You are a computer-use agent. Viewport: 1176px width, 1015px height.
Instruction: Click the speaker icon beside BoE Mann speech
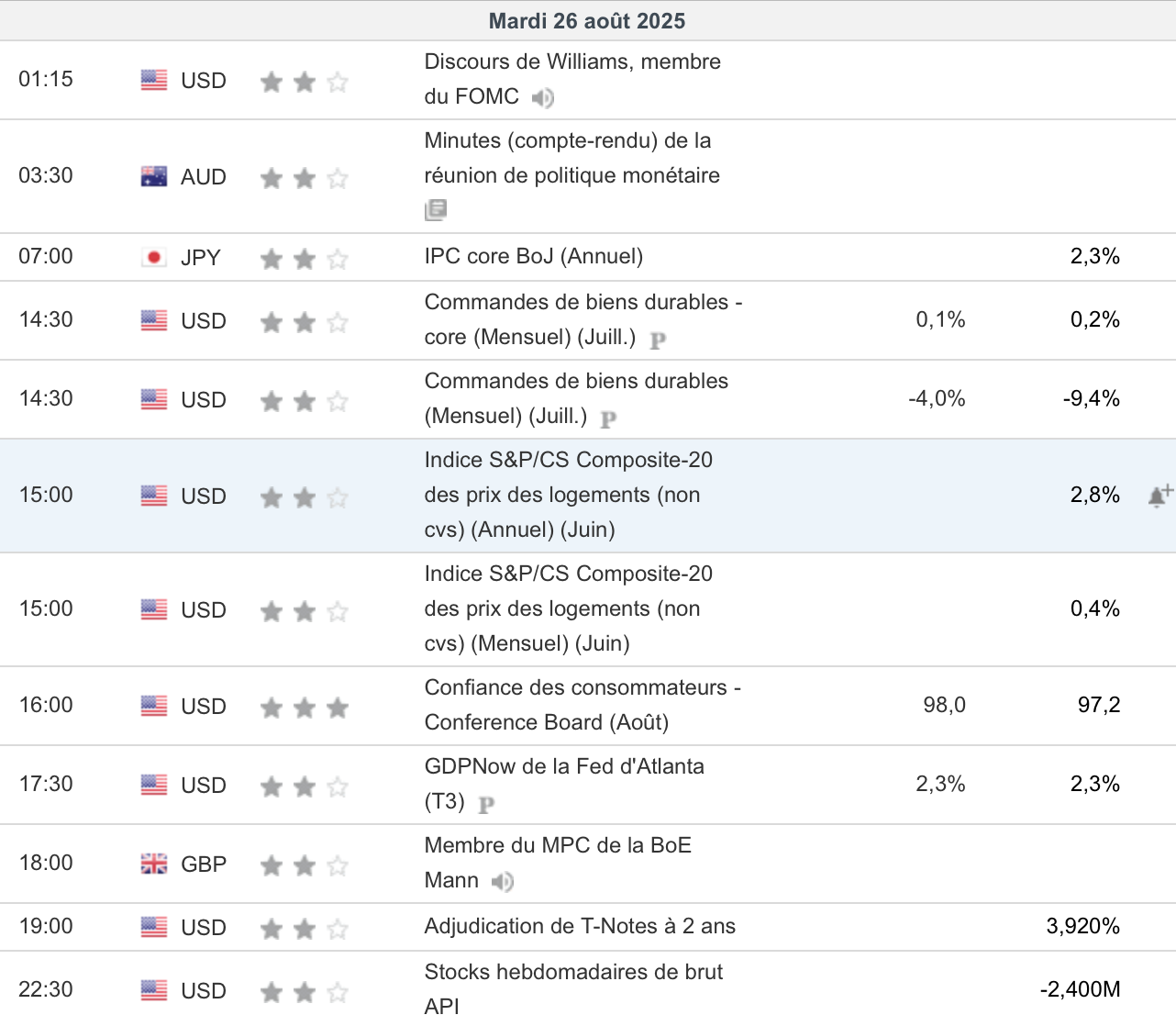502,882
